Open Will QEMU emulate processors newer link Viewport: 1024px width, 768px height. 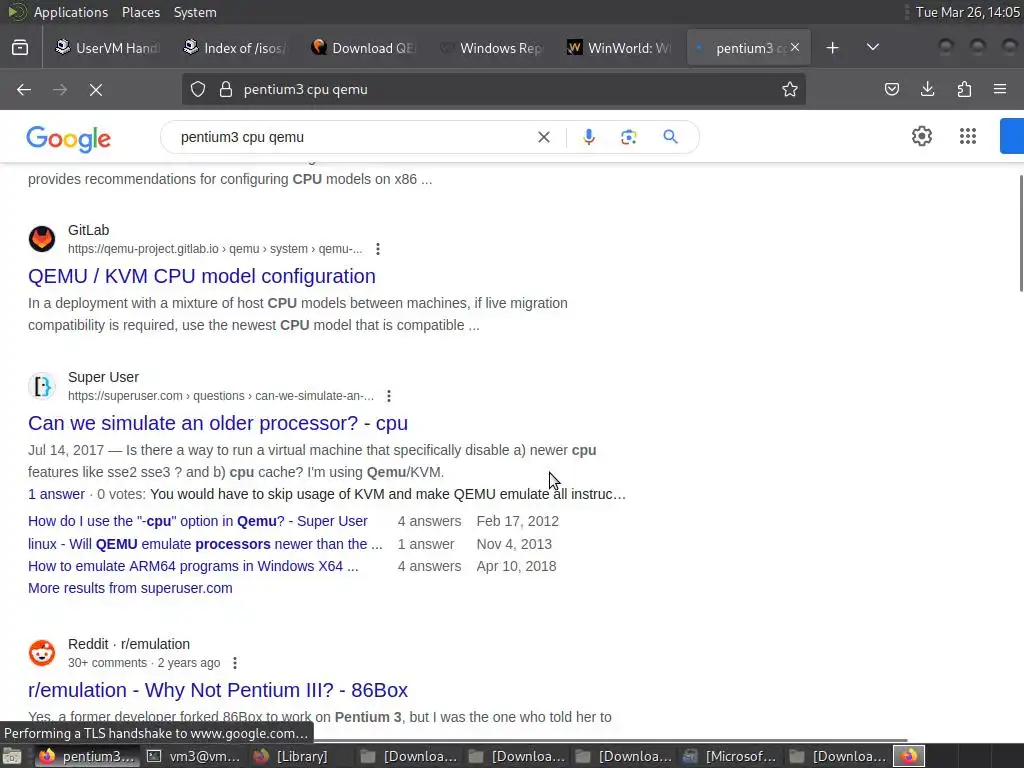[205, 544]
